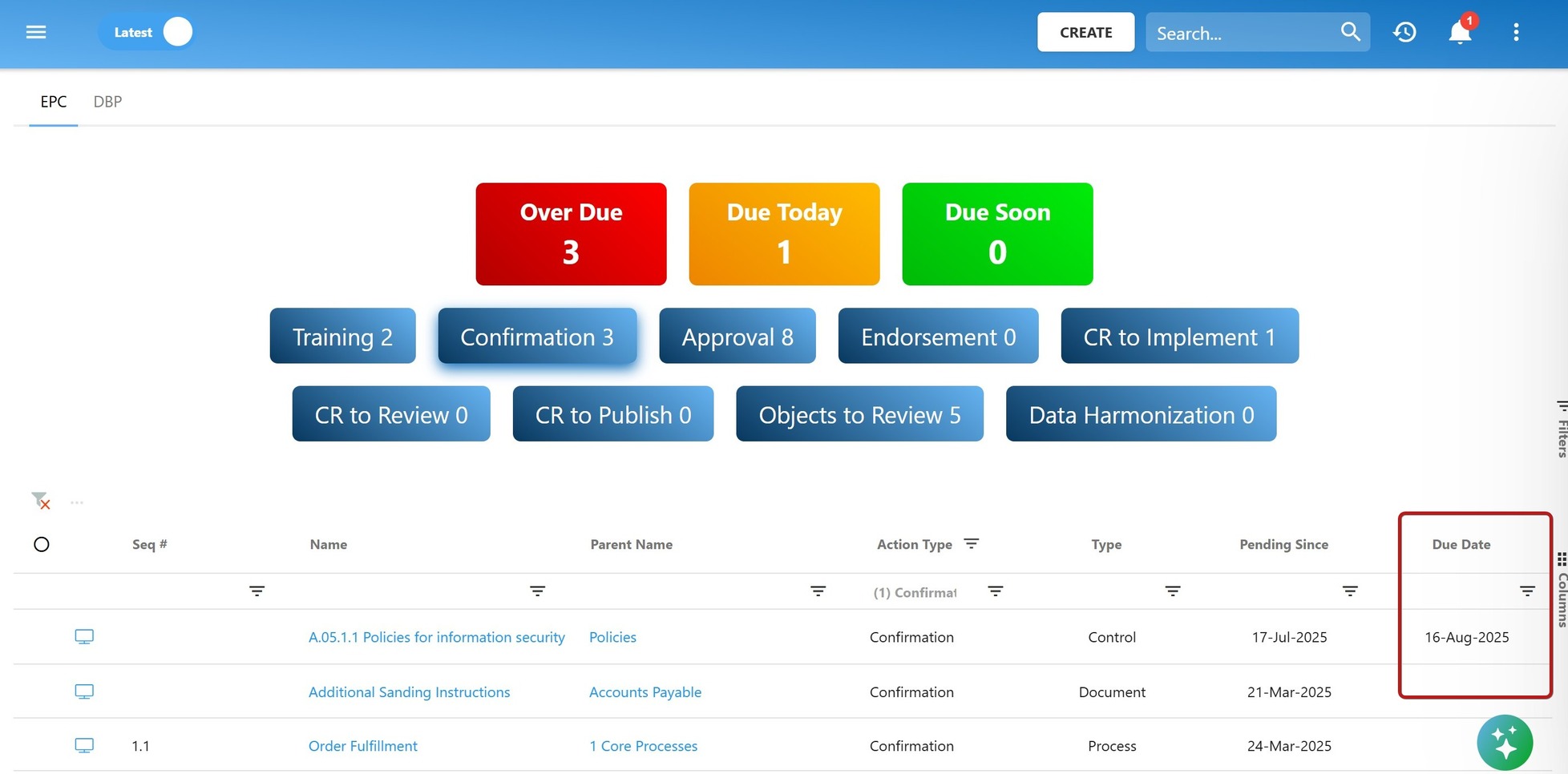Select the Endorsement 0 tile
The height and width of the screenshot is (774, 1568).
tap(938, 336)
